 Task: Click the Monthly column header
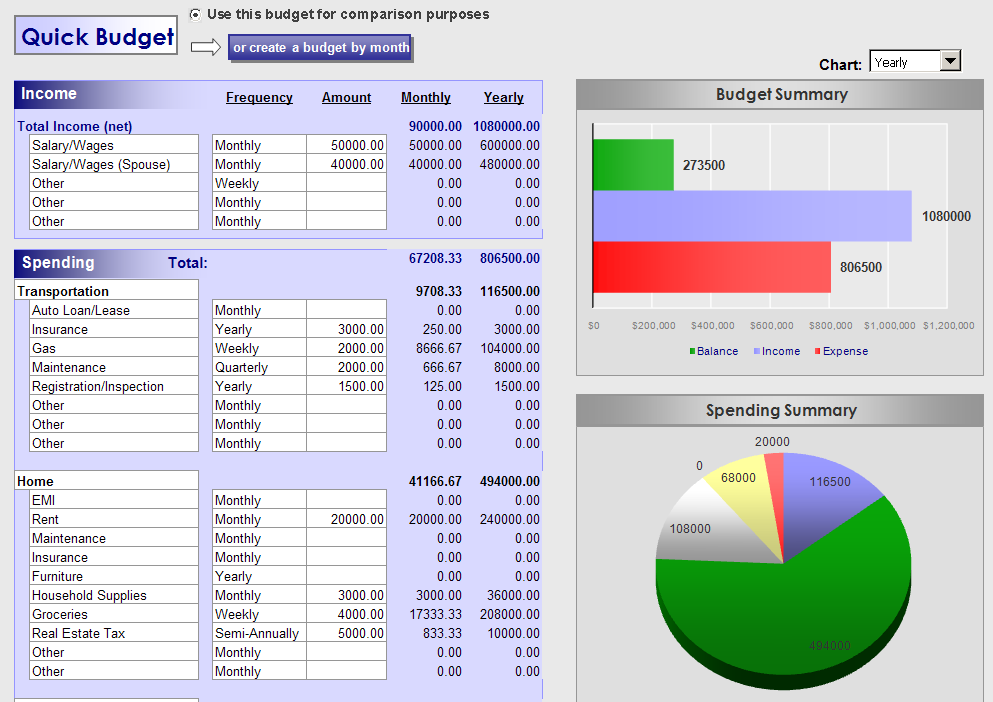coord(425,97)
